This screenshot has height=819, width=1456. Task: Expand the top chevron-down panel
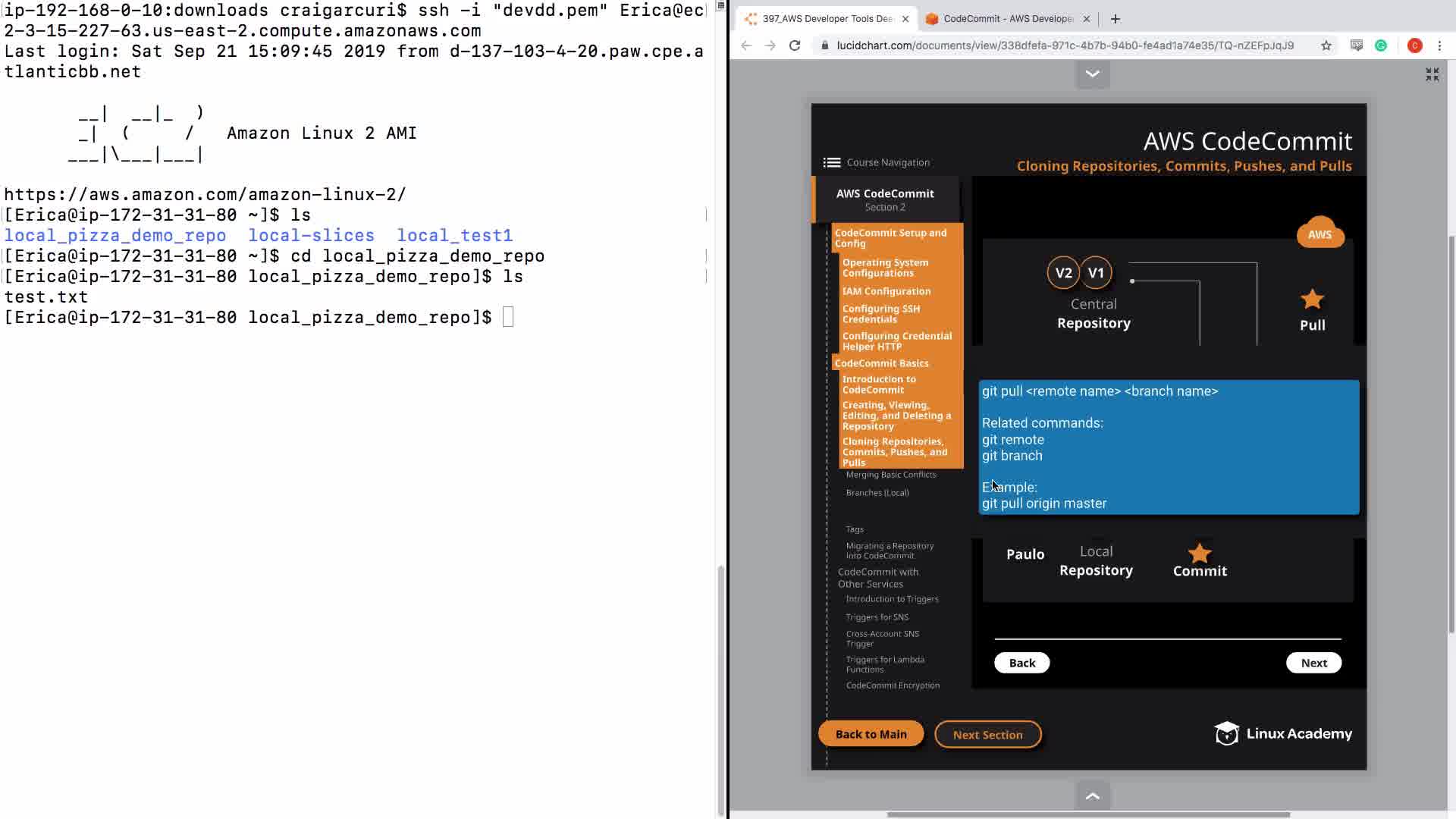[x=1092, y=74]
